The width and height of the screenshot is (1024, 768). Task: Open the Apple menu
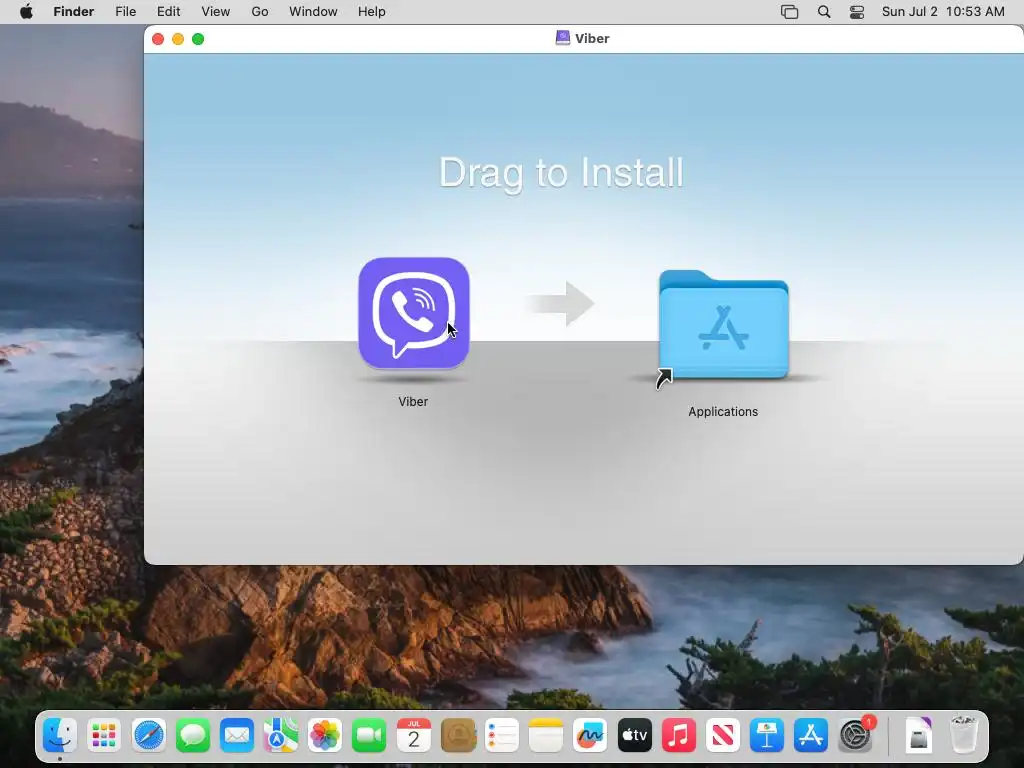click(26, 12)
